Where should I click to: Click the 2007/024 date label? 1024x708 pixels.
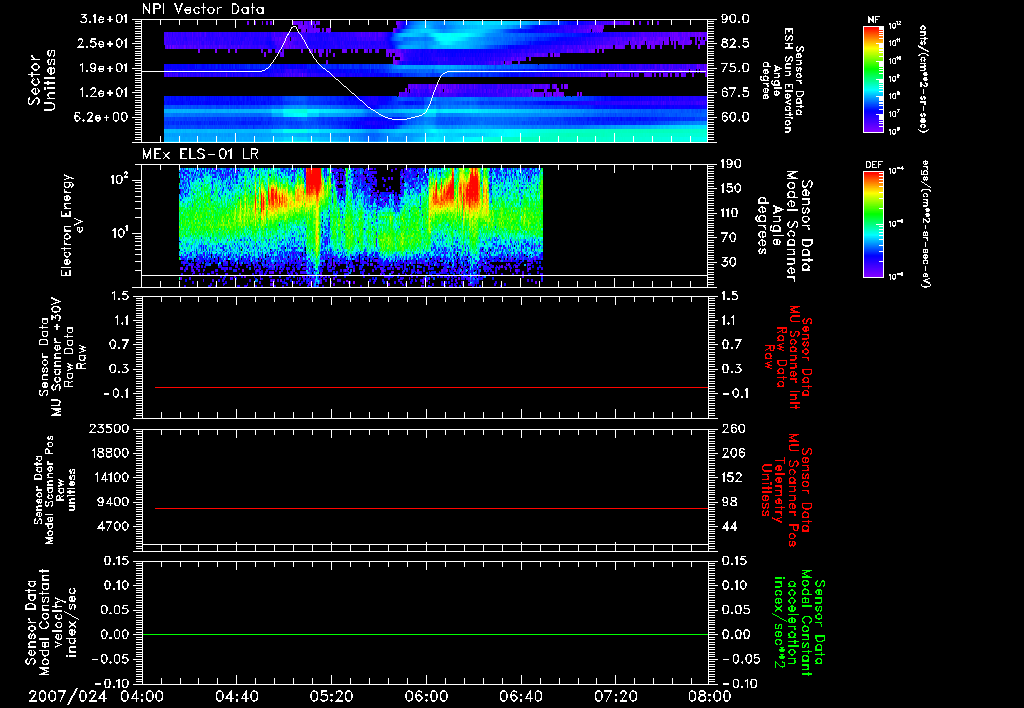click(x=67, y=696)
